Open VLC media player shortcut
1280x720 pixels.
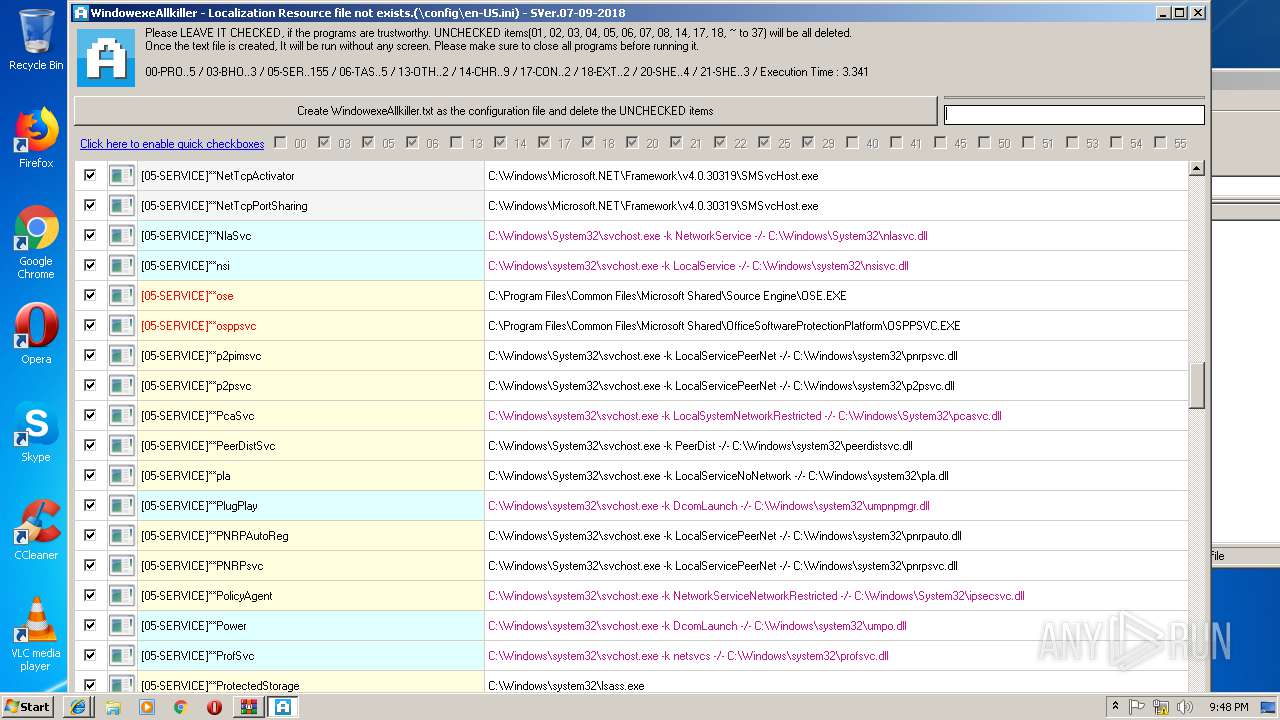pos(36,634)
